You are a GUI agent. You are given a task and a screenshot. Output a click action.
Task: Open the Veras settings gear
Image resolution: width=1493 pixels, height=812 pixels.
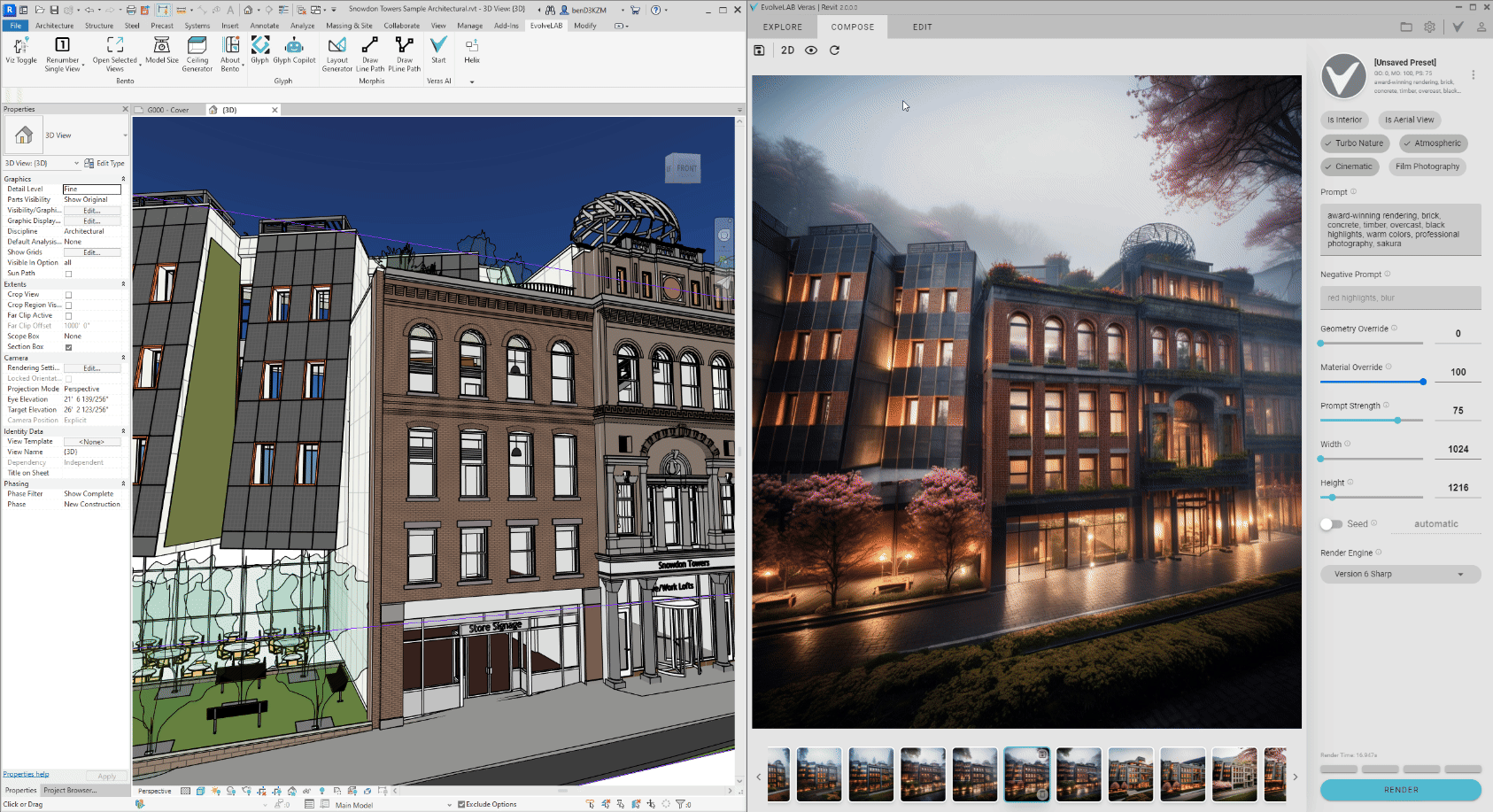(x=1429, y=27)
